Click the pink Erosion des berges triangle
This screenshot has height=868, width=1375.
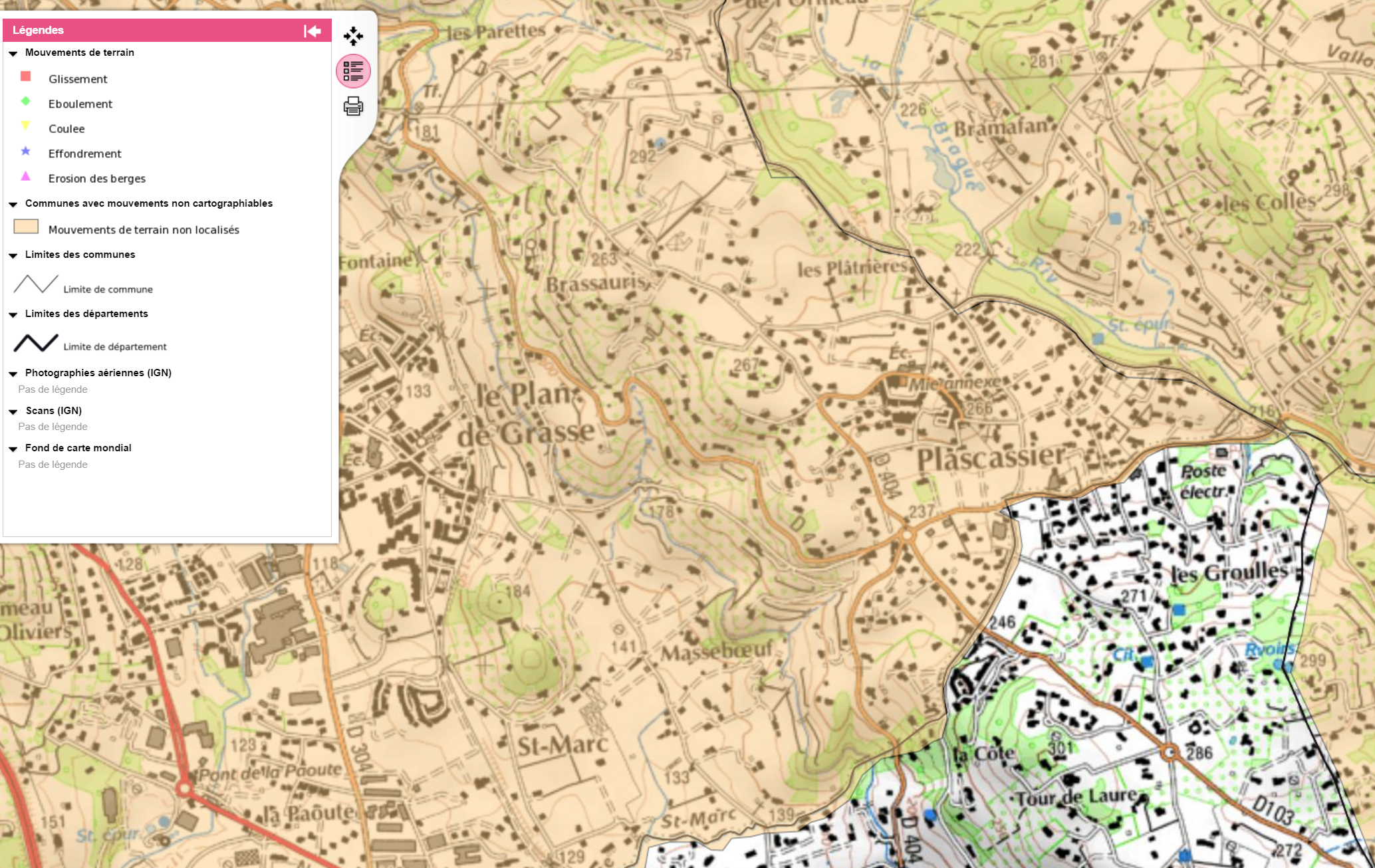(x=26, y=176)
